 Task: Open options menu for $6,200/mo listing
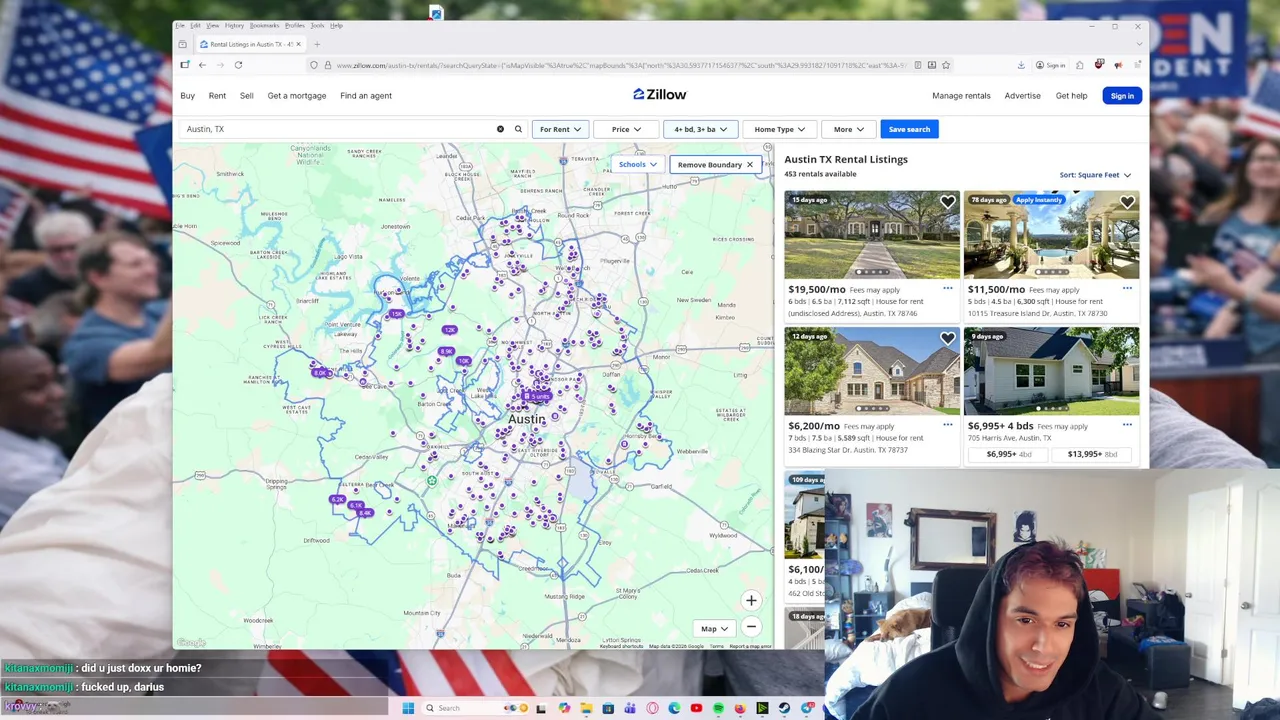[947, 425]
